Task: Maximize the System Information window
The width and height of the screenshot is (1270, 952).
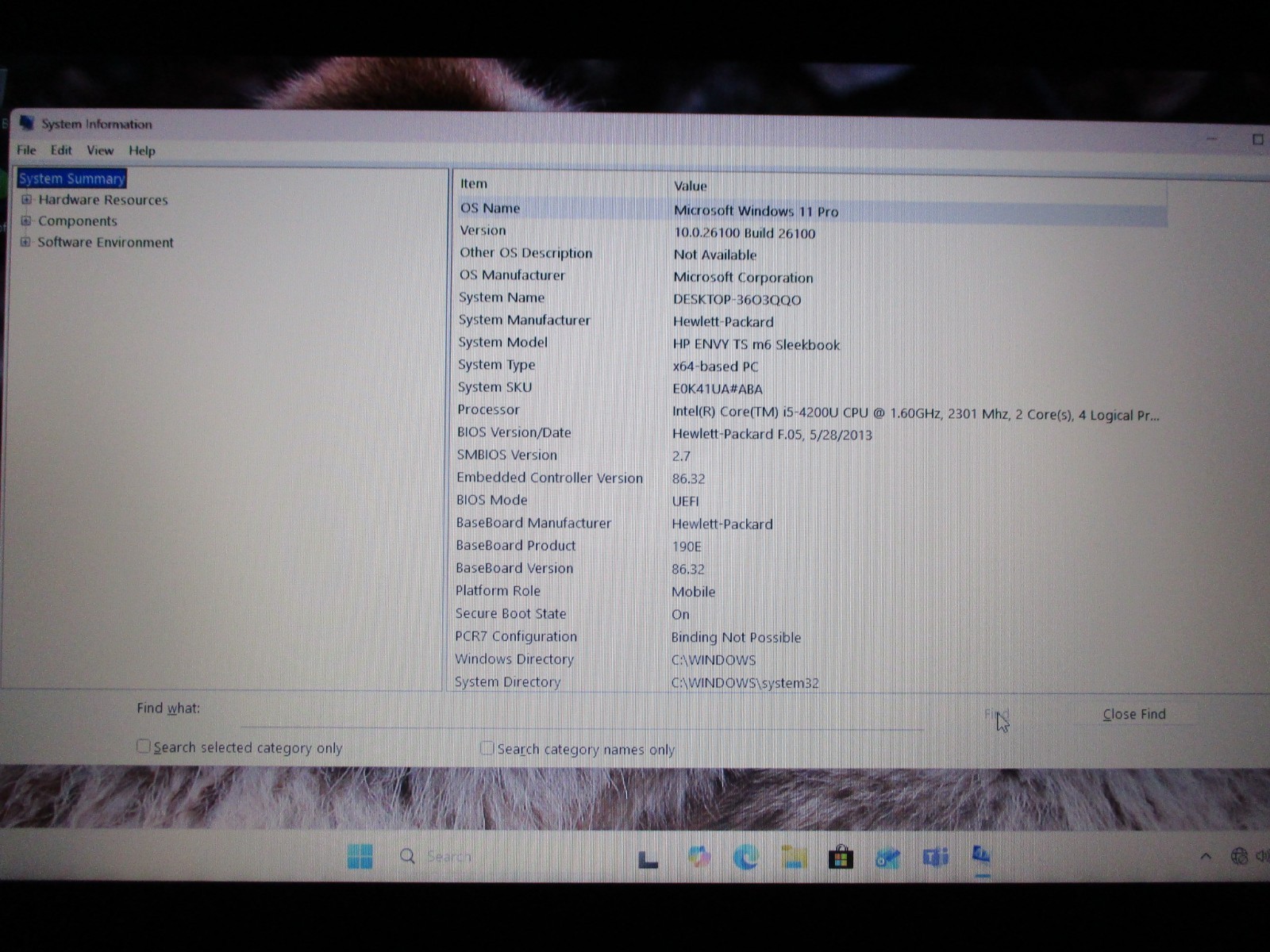Action: (x=1258, y=140)
